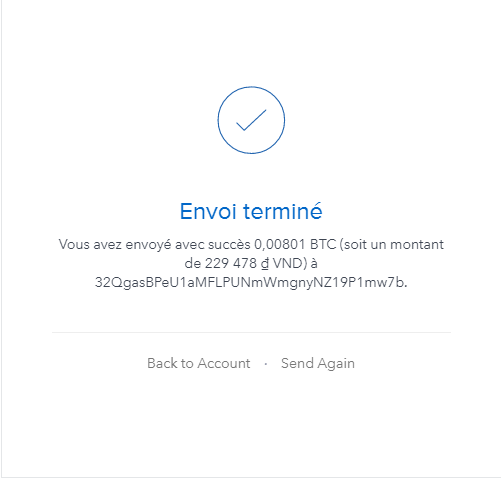Click the word "avec" in the message
Screen dimensions: 501x478
click(189, 245)
